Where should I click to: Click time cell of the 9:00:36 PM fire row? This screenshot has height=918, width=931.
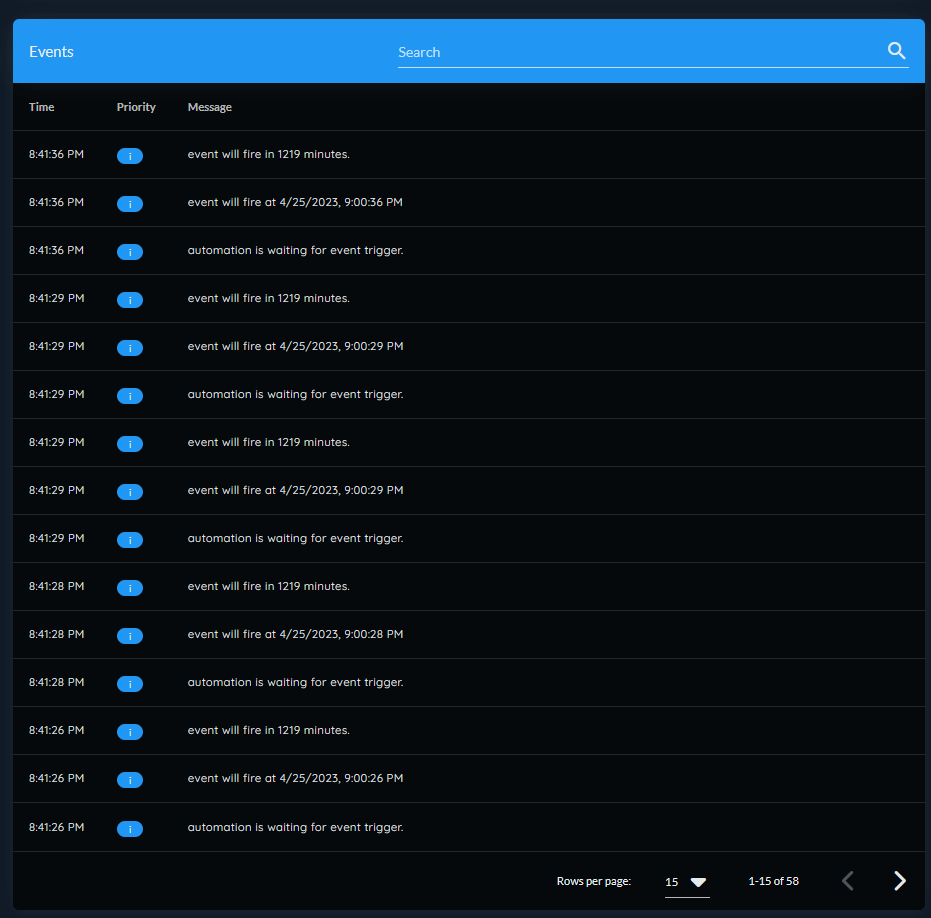click(56, 202)
